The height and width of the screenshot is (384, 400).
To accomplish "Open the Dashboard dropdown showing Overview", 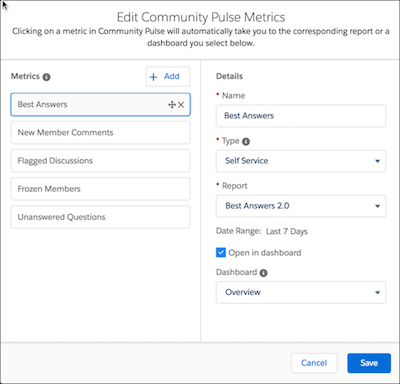I will tap(301, 292).
